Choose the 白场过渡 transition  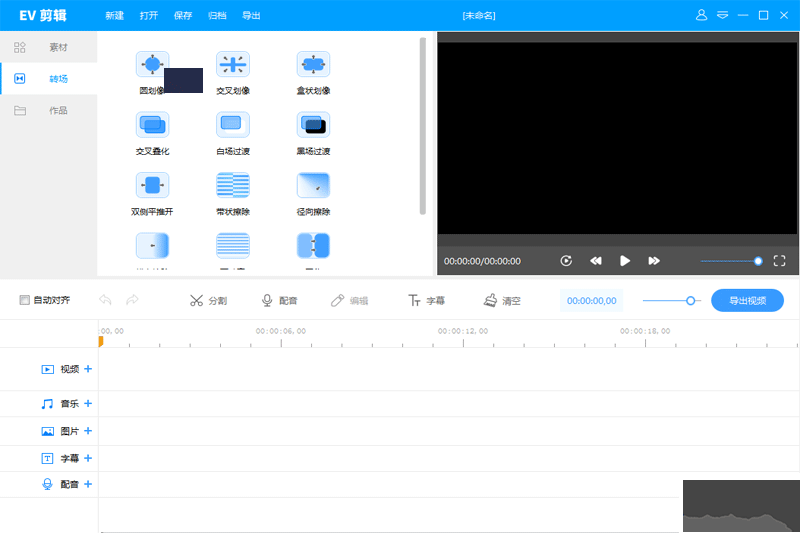coord(233,125)
